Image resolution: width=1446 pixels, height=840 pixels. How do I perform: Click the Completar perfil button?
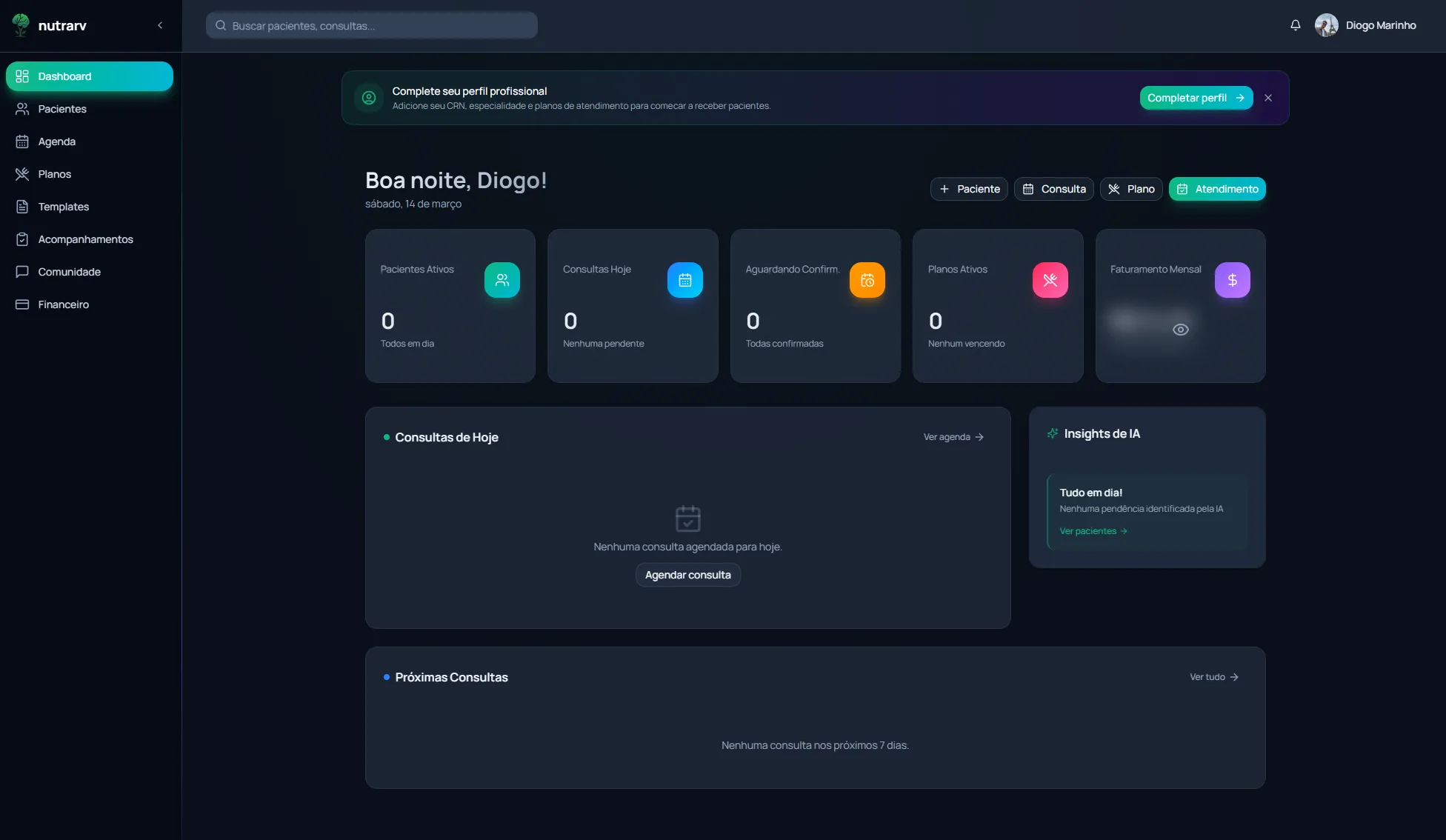pos(1195,97)
